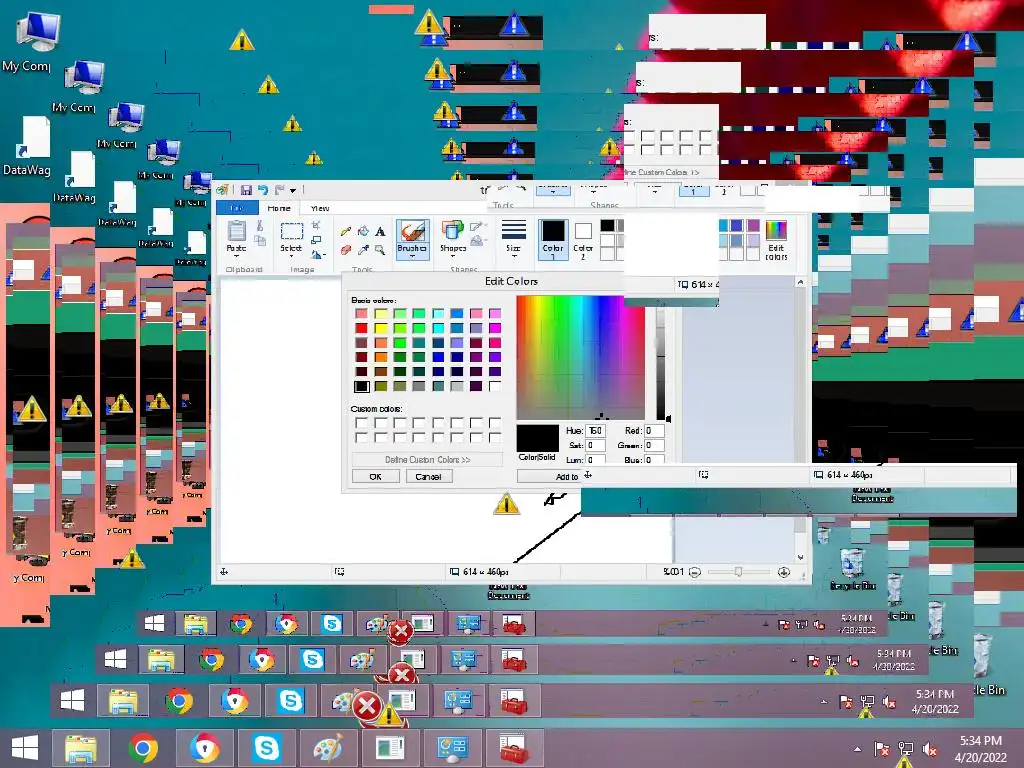The width and height of the screenshot is (1024, 768).
Task: Open Skype from the bottom taskbar
Action: tap(266, 748)
